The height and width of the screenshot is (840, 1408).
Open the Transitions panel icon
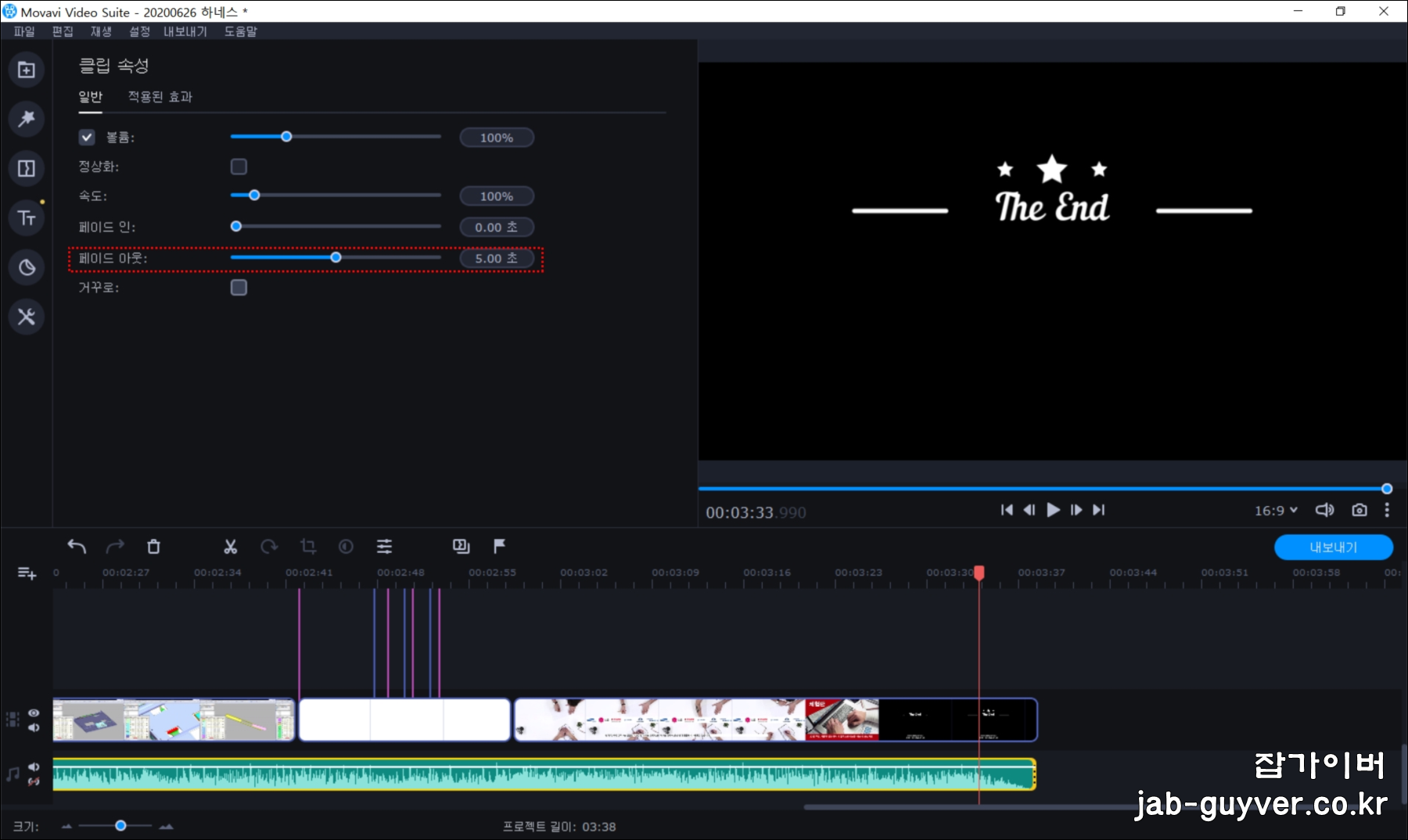click(x=27, y=168)
